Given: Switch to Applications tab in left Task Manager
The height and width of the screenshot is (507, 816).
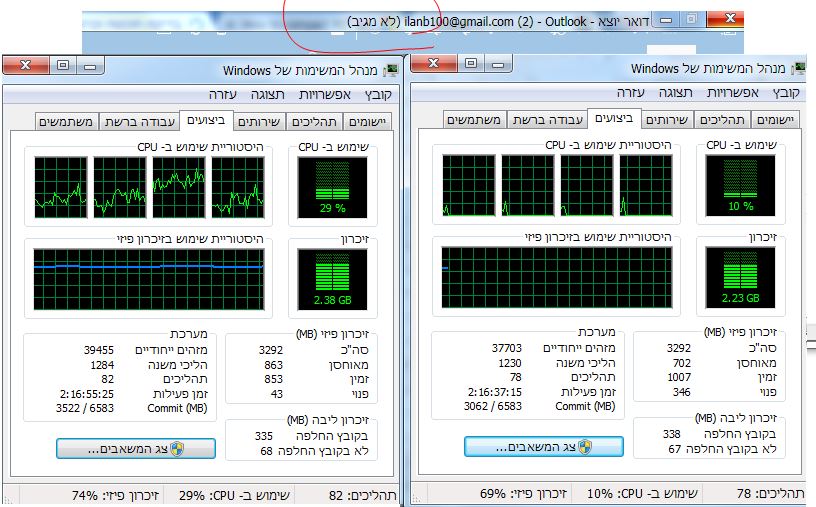Looking at the screenshot, I should click(367, 122).
